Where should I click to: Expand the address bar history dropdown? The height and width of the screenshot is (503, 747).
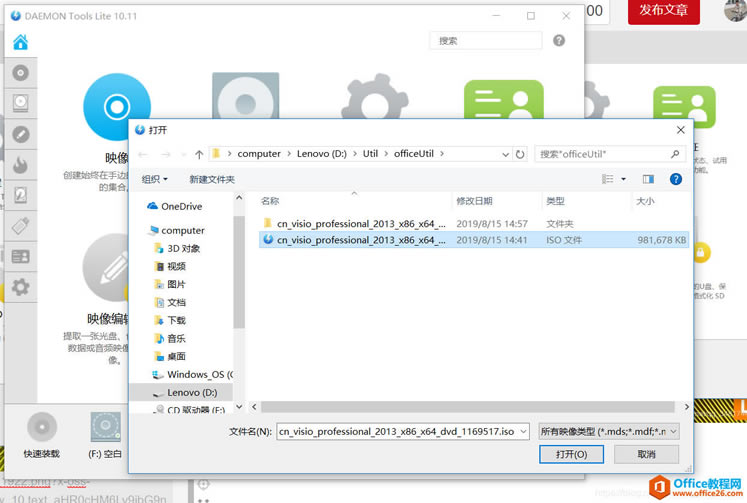pyautogui.click(x=505, y=154)
